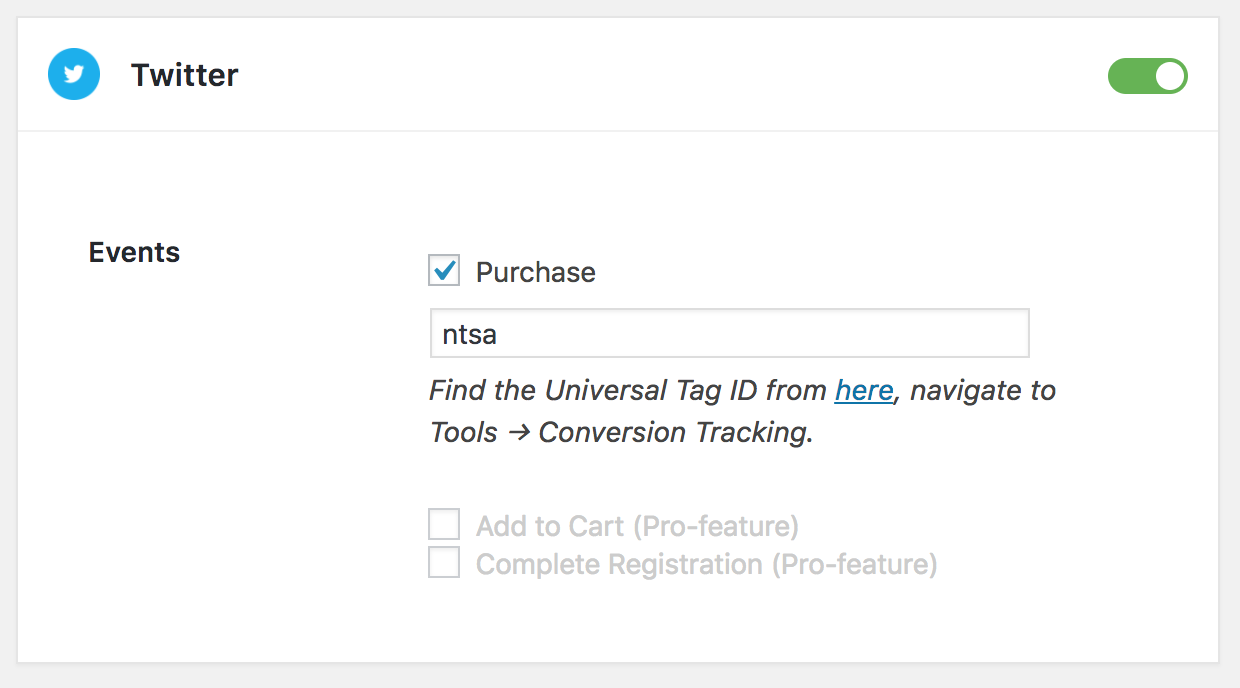Open the here hyperlink

pos(863,390)
